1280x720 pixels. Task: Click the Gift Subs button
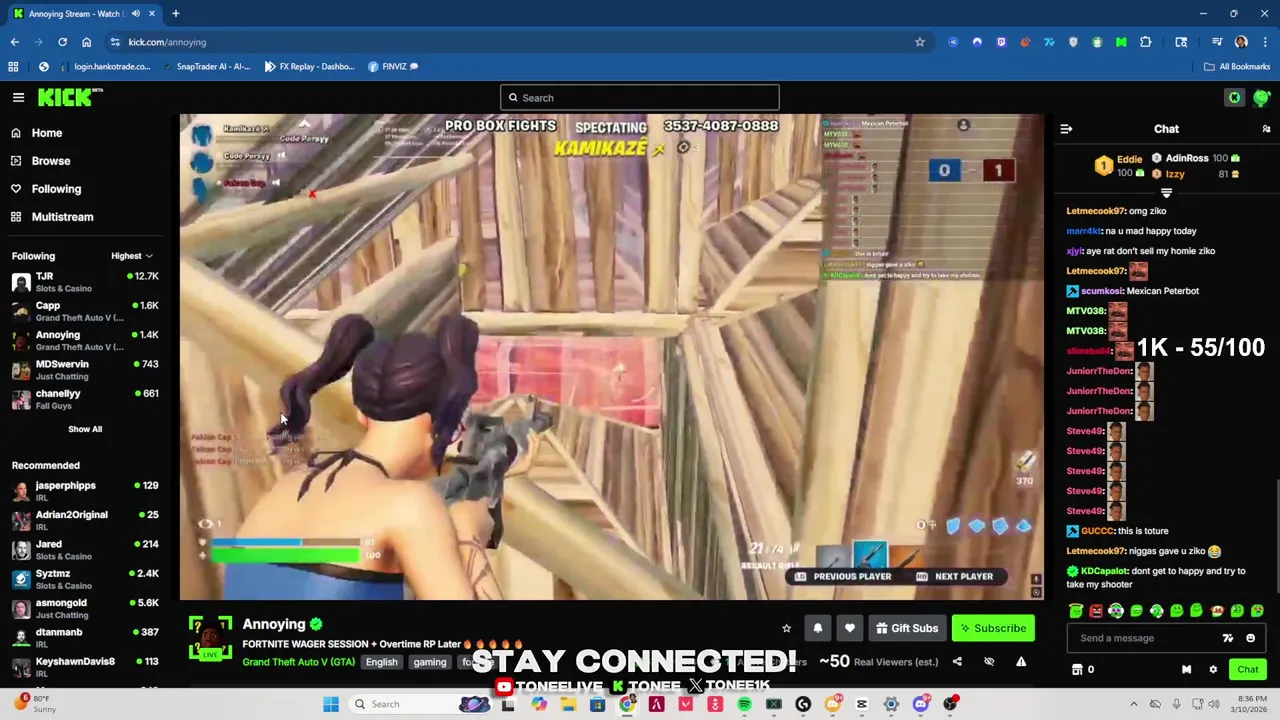[908, 628]
